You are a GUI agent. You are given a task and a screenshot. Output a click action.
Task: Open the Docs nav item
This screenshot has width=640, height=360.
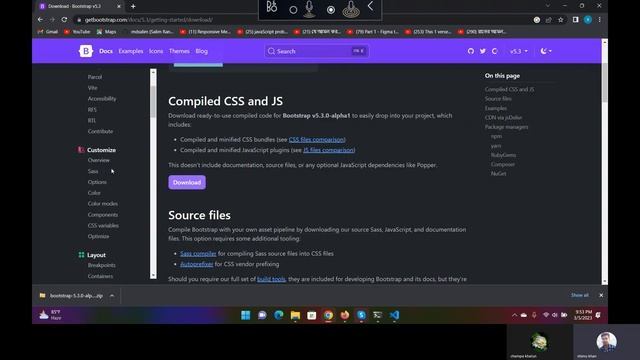tap(106, 51)
